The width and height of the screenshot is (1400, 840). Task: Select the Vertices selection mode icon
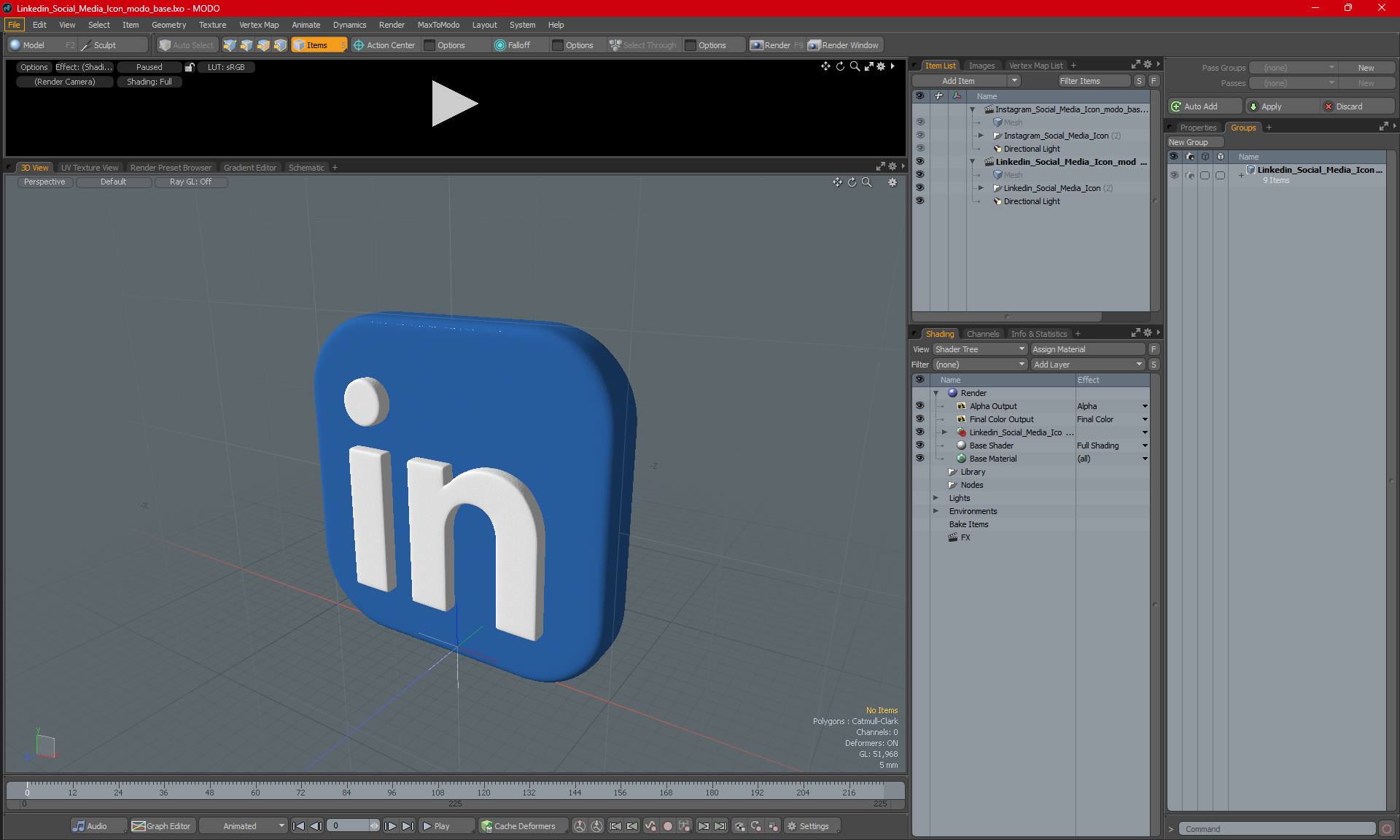click(x=230, y=45)
